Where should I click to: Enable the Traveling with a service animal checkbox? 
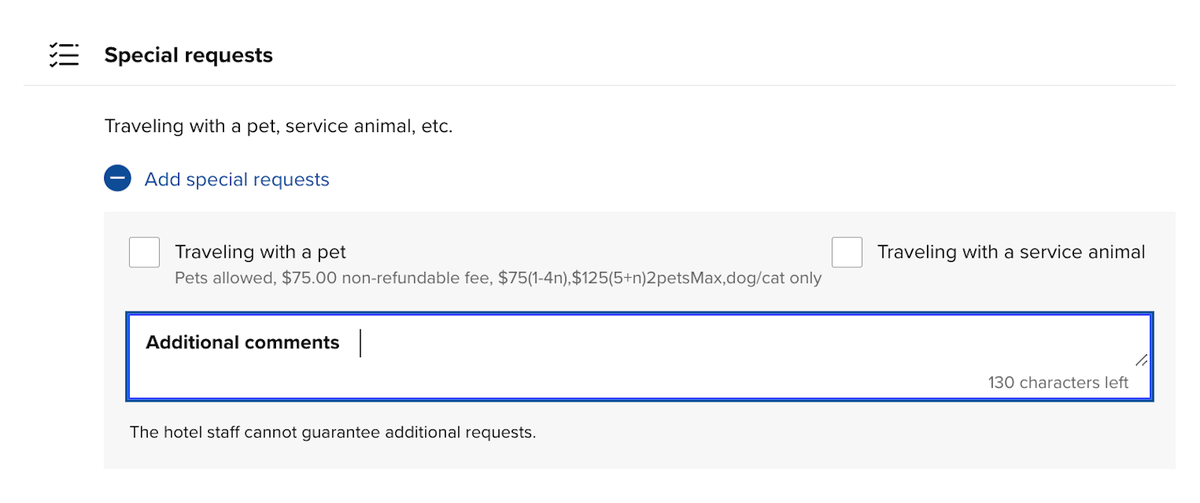(x=847, y=252)
